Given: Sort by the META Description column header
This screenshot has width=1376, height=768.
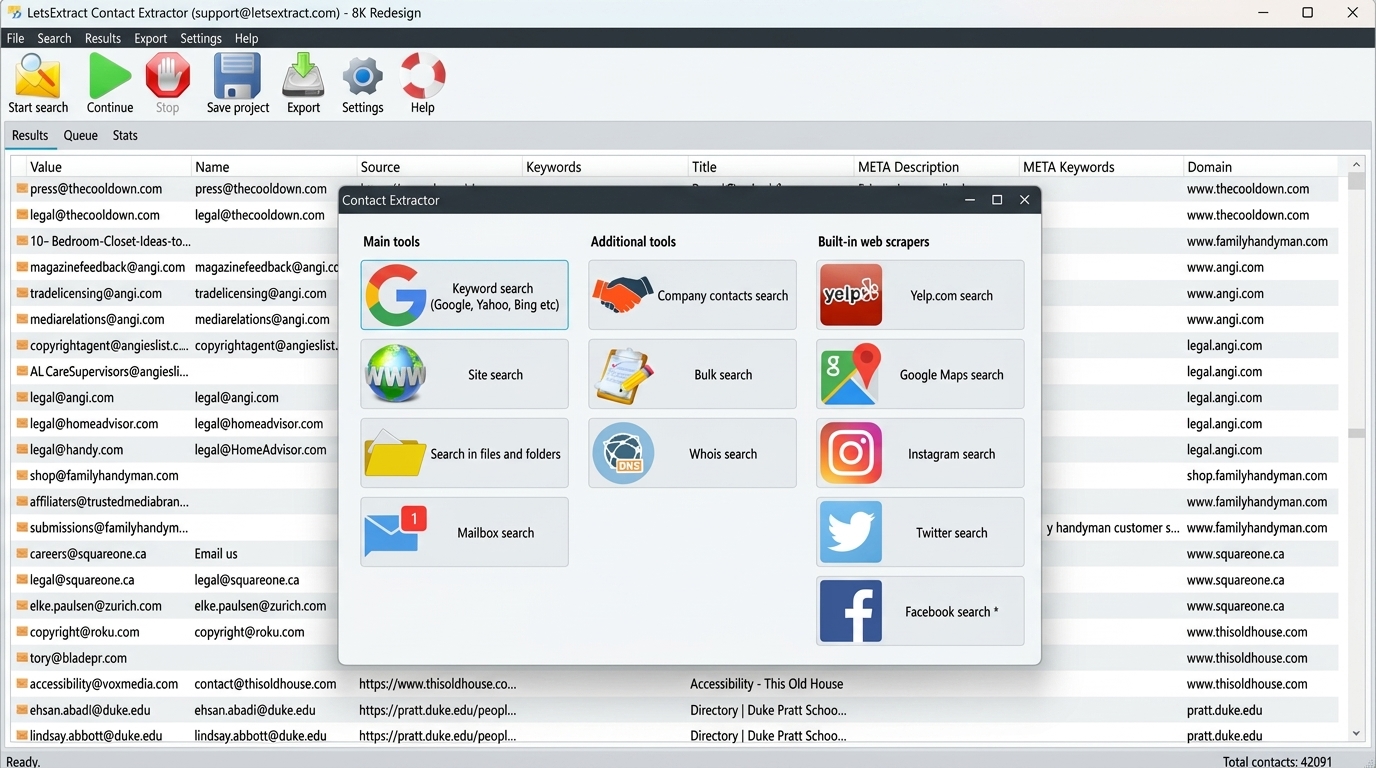Looking at the screenshot, I should click(x=937, y=167).
